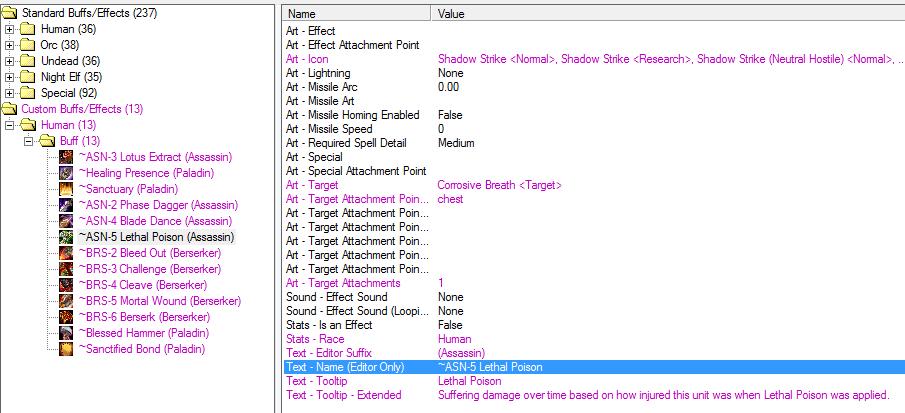This screenshot has height=413, width=905.
Task: Expand the Night Elf (35) folder
Action: point(9,77)
